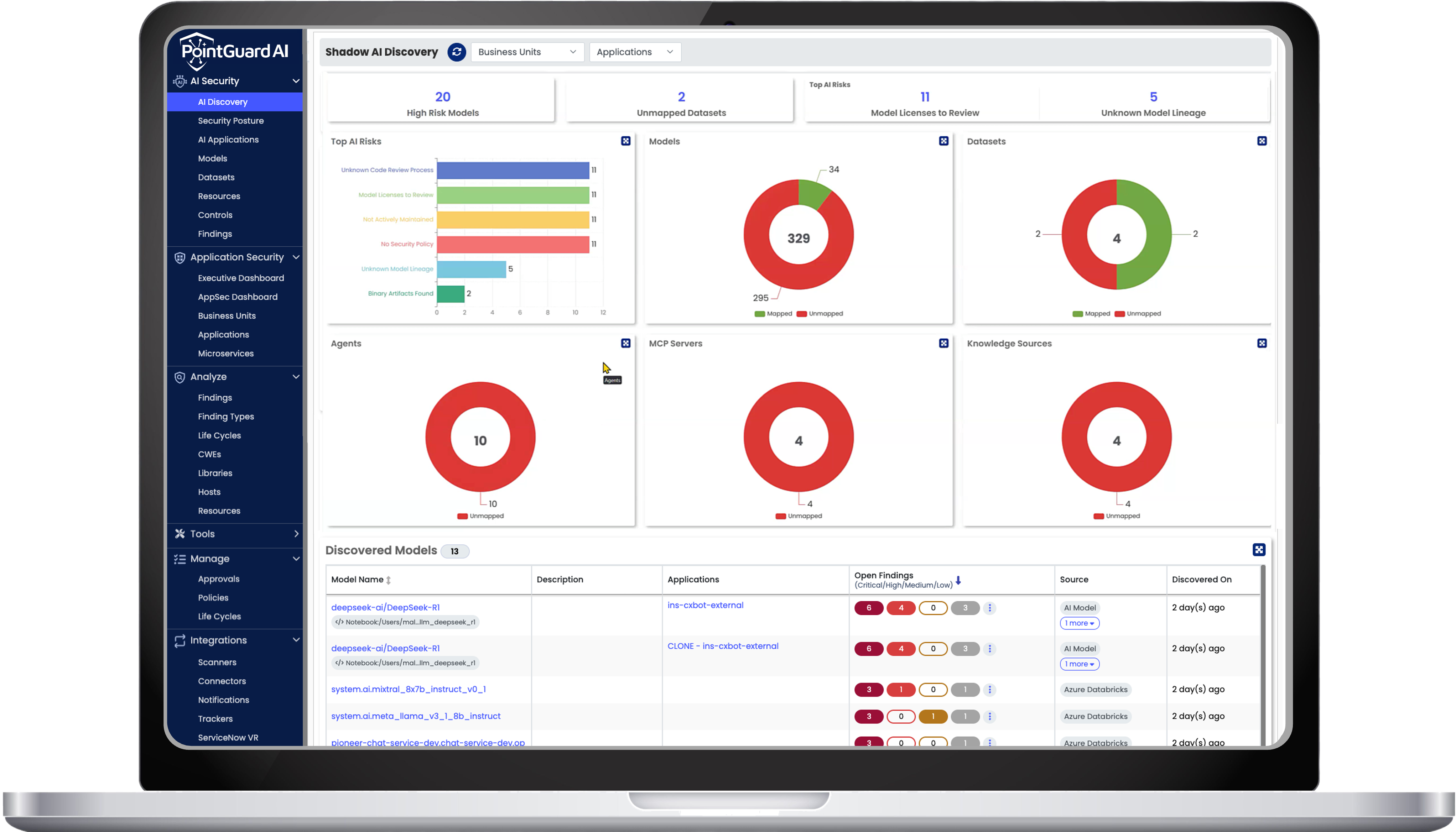
Task: Click the Application Security icon
Action: click(180, 257)
